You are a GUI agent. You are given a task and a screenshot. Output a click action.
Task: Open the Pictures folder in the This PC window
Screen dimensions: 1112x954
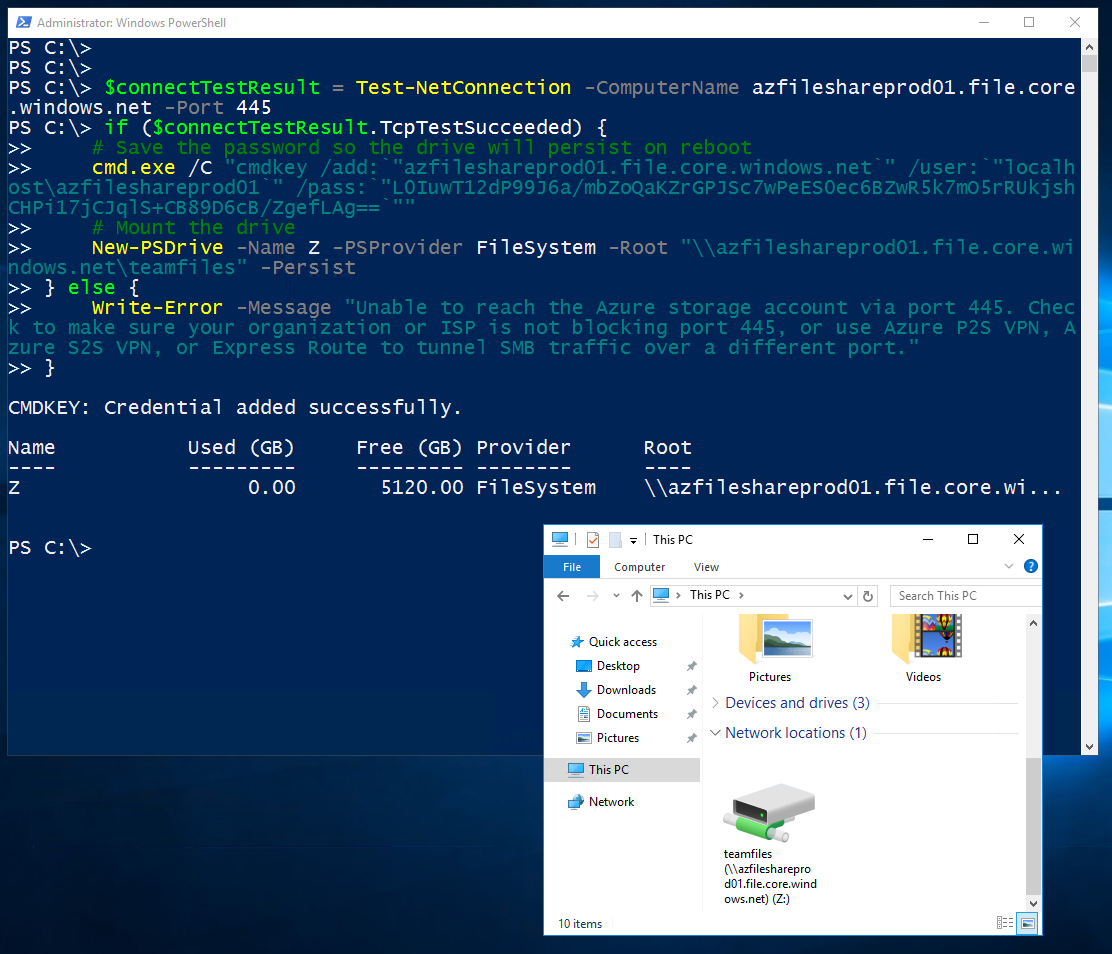774,648
